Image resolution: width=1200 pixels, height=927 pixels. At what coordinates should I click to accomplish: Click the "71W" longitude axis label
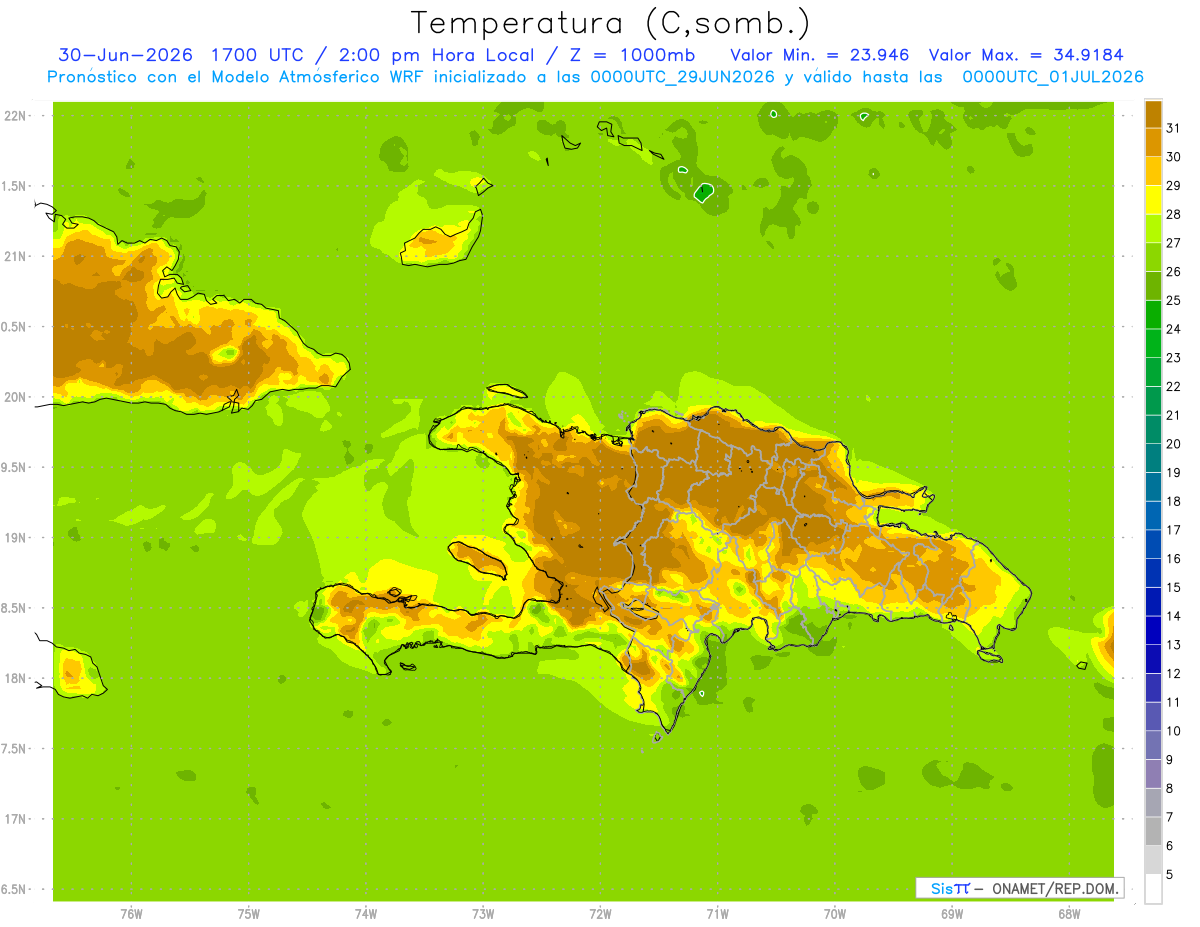[x=717, y=914]
